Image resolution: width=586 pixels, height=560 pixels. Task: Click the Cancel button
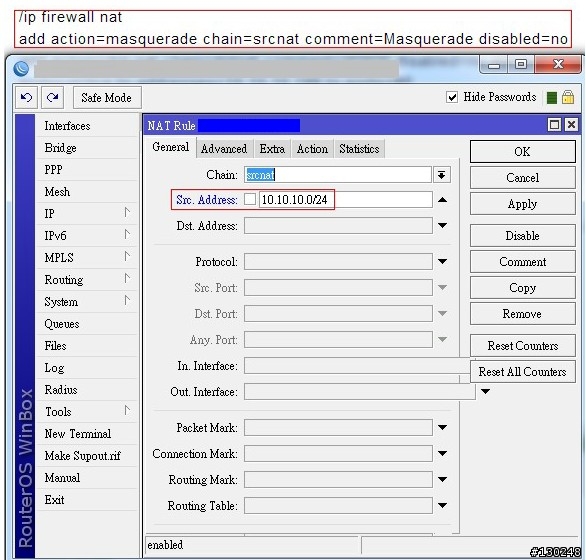coord(522,178)
